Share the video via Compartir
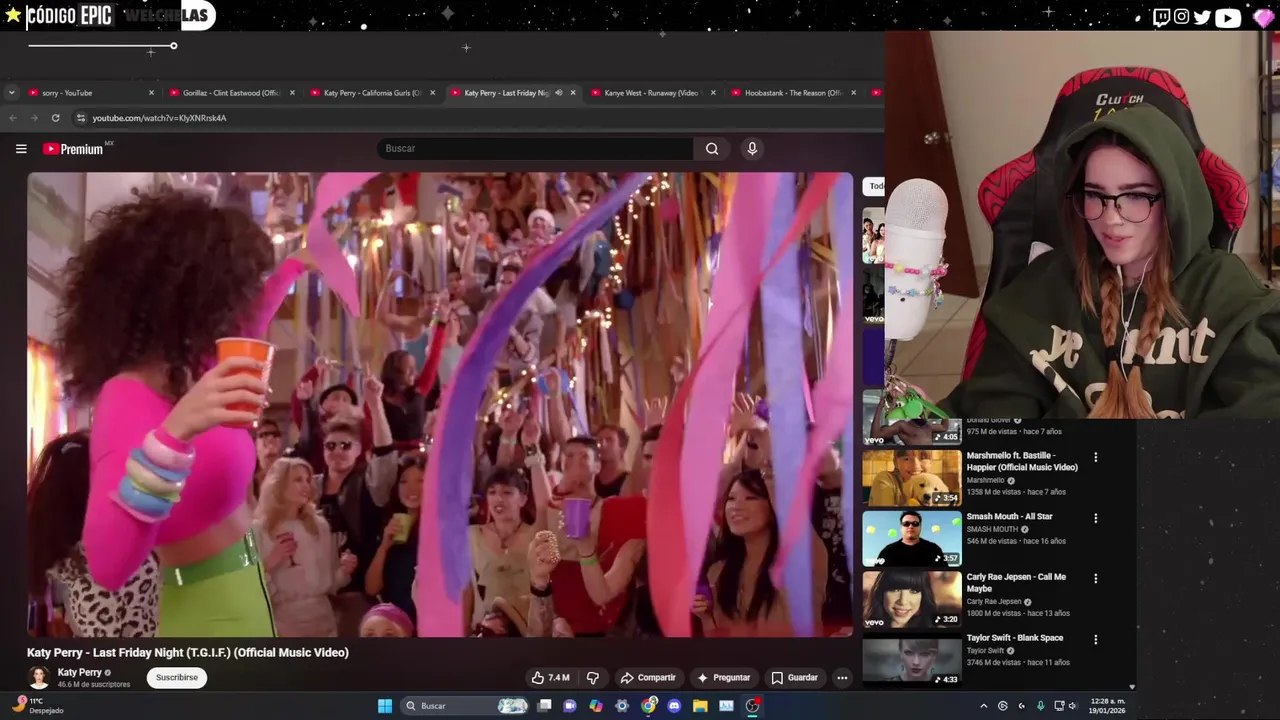 647,678
